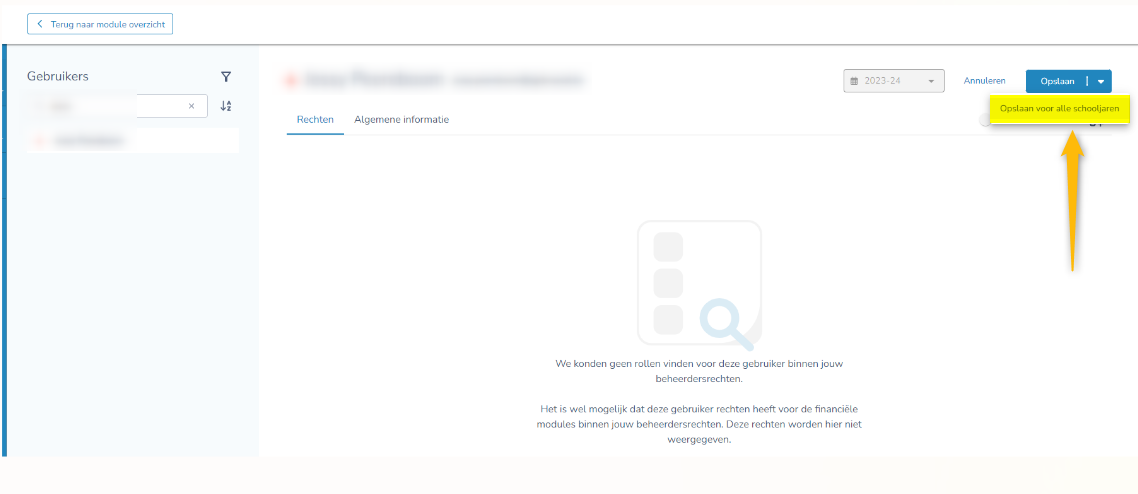The width and height of the screenshot is (1138, 494).
Task: Open the filter icon next to Gebruikers
Action: click(x=226, y=77)
